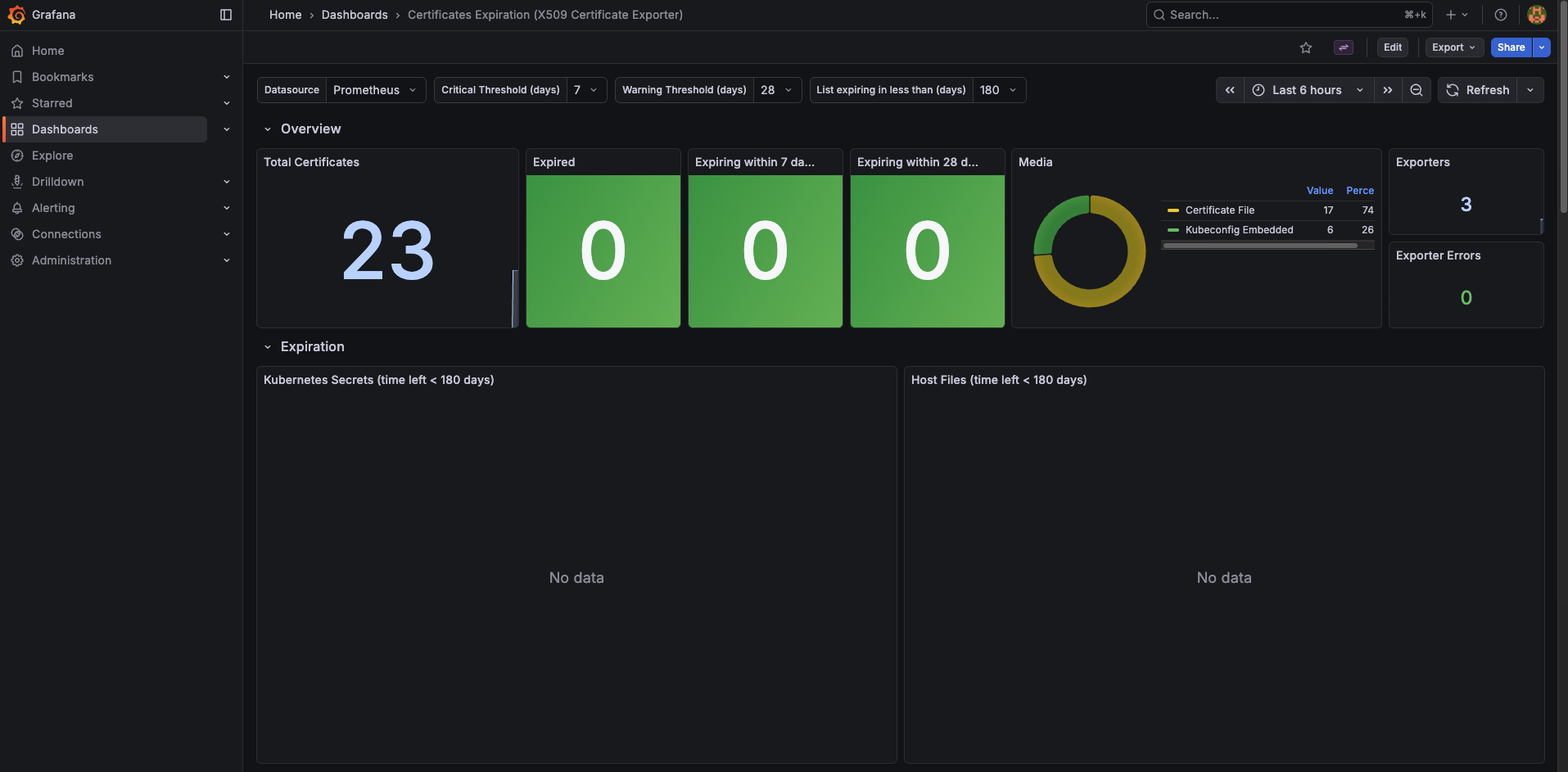The width and height of the screenshot is (1568, 772).
Task: Click the Exporters panel title
Action: coord(1422,162)
